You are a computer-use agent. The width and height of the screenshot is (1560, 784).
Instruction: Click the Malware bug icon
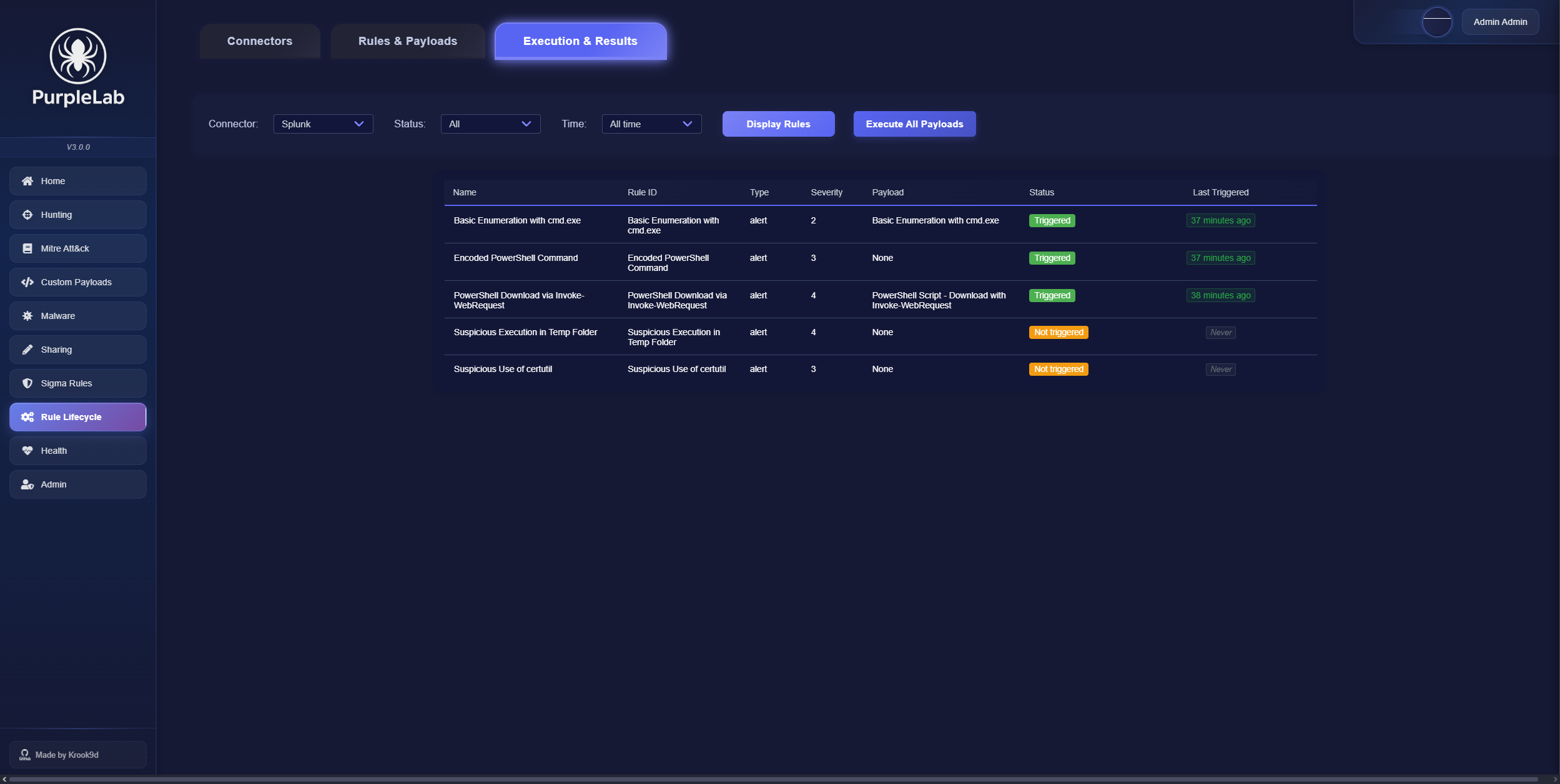coord(27,316)
